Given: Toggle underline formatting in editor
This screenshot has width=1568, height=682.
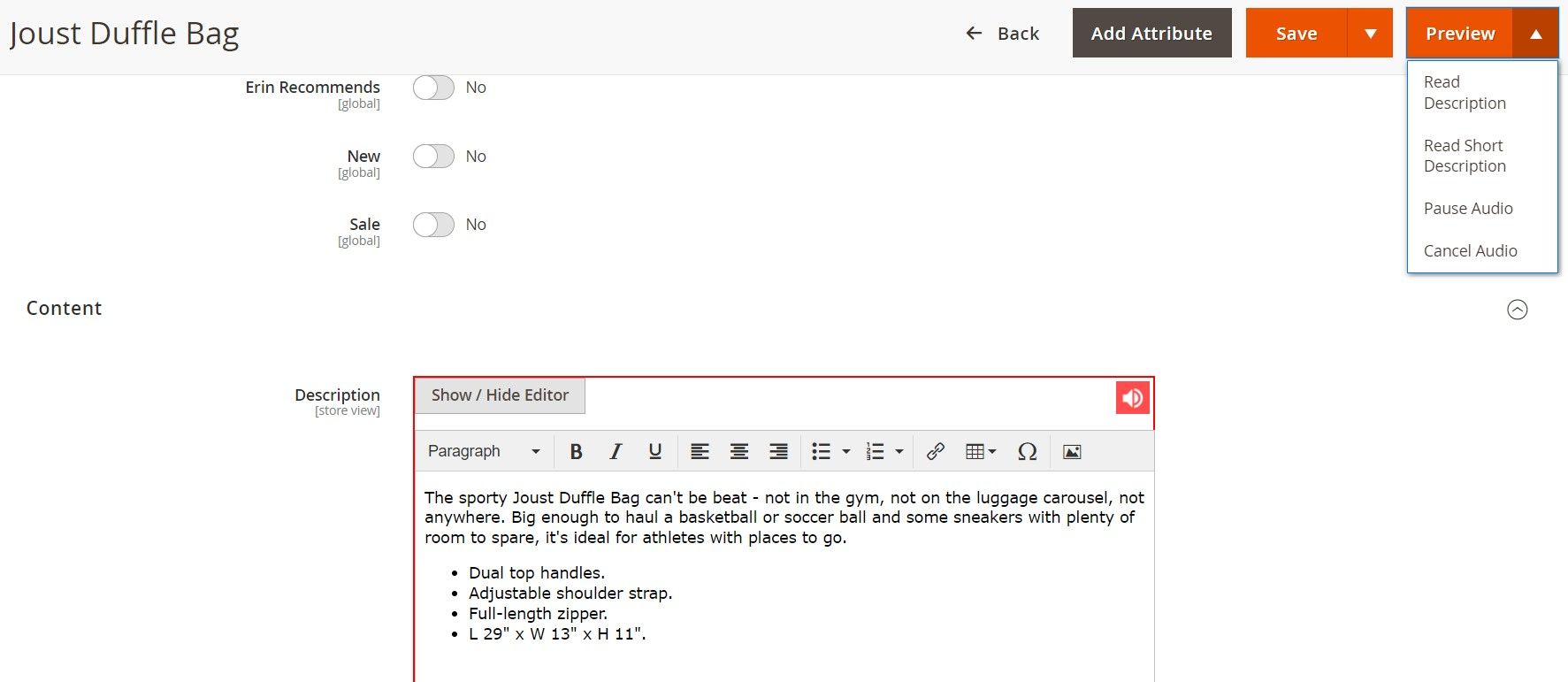Looking at the screenshot, I should tap(654, 451).
